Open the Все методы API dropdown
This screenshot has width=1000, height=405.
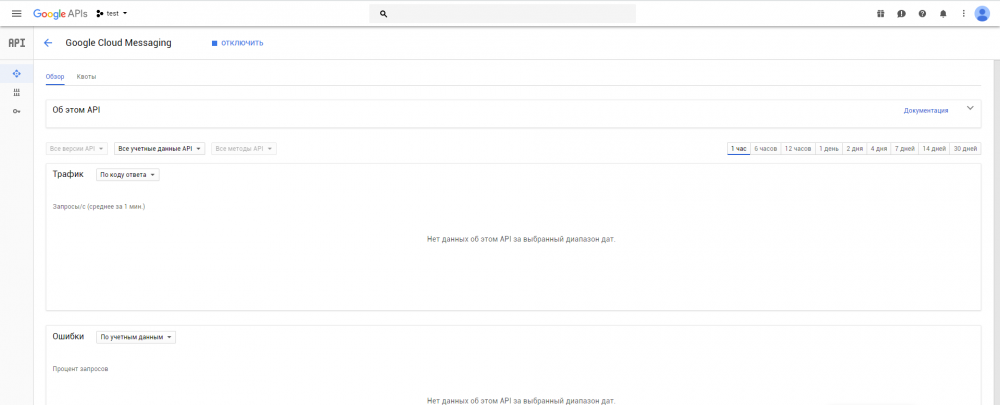pos(244,149)
